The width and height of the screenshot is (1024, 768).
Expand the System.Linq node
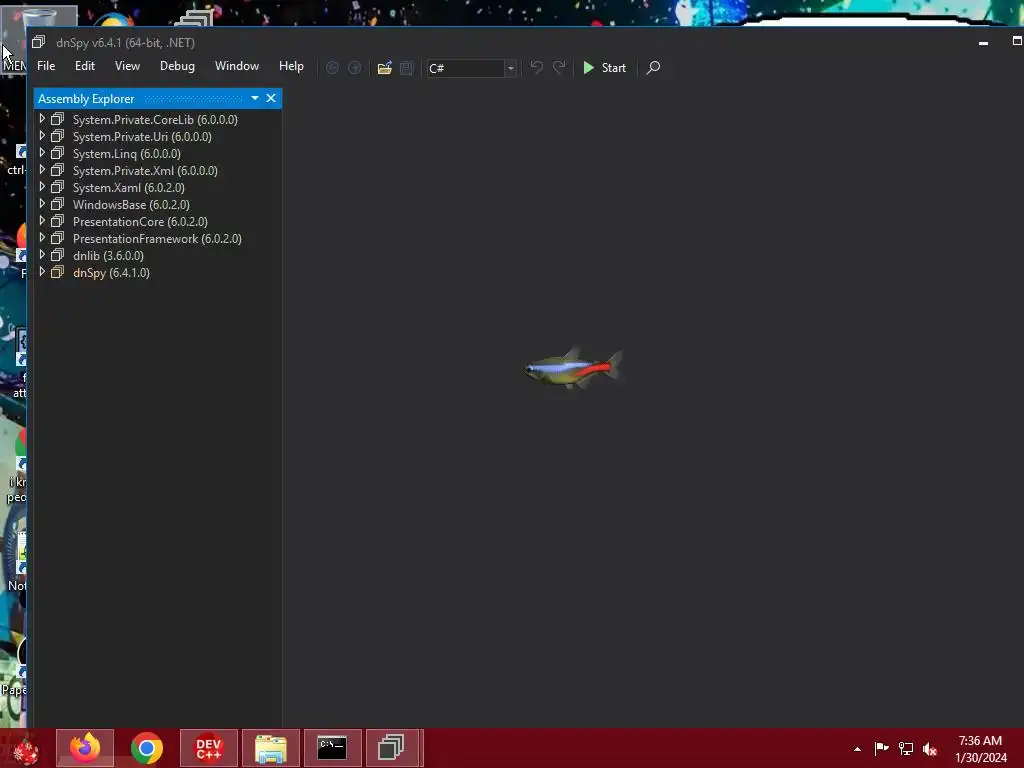coord(42,153)
